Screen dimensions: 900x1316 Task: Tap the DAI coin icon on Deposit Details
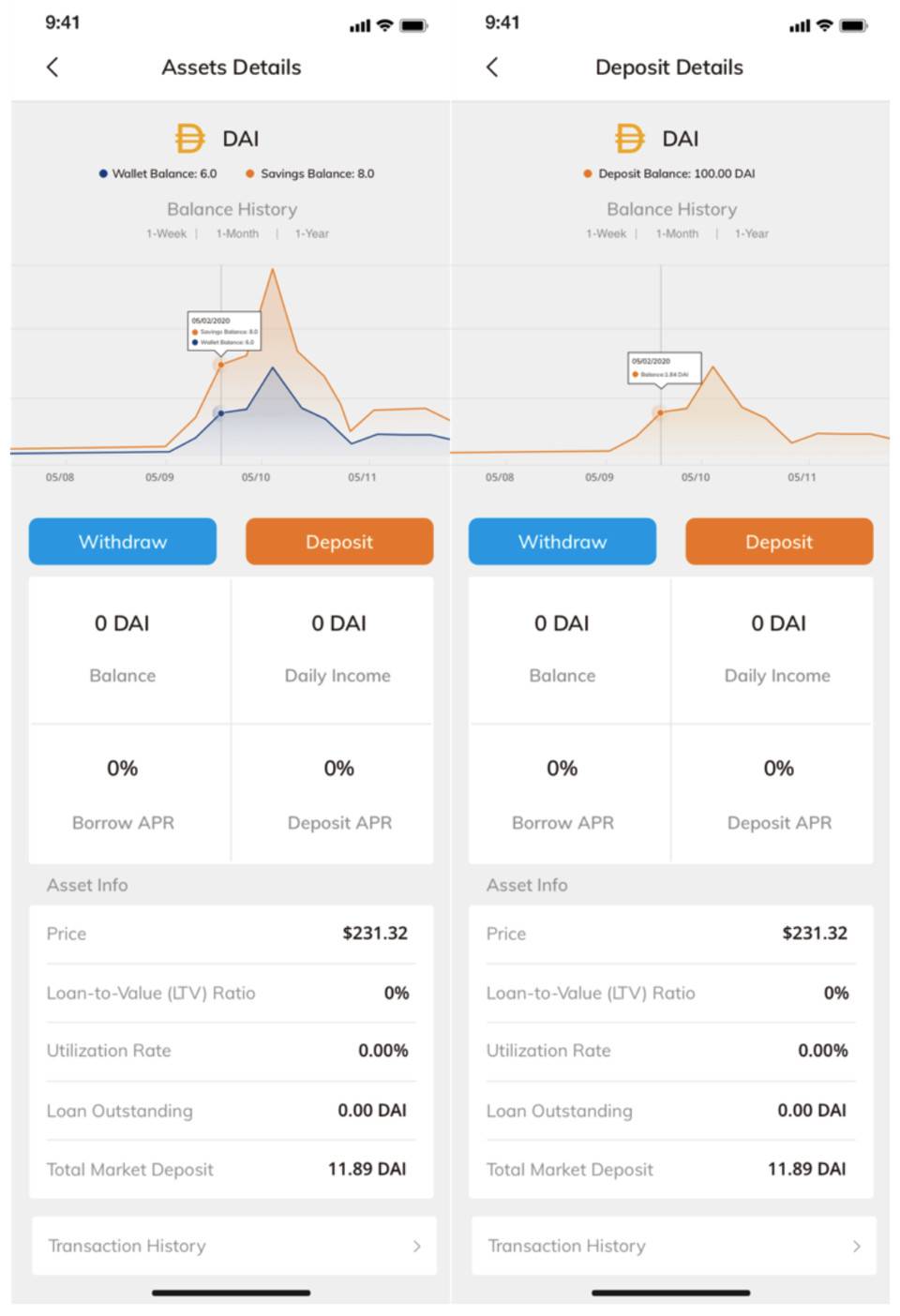click(628, 138)
